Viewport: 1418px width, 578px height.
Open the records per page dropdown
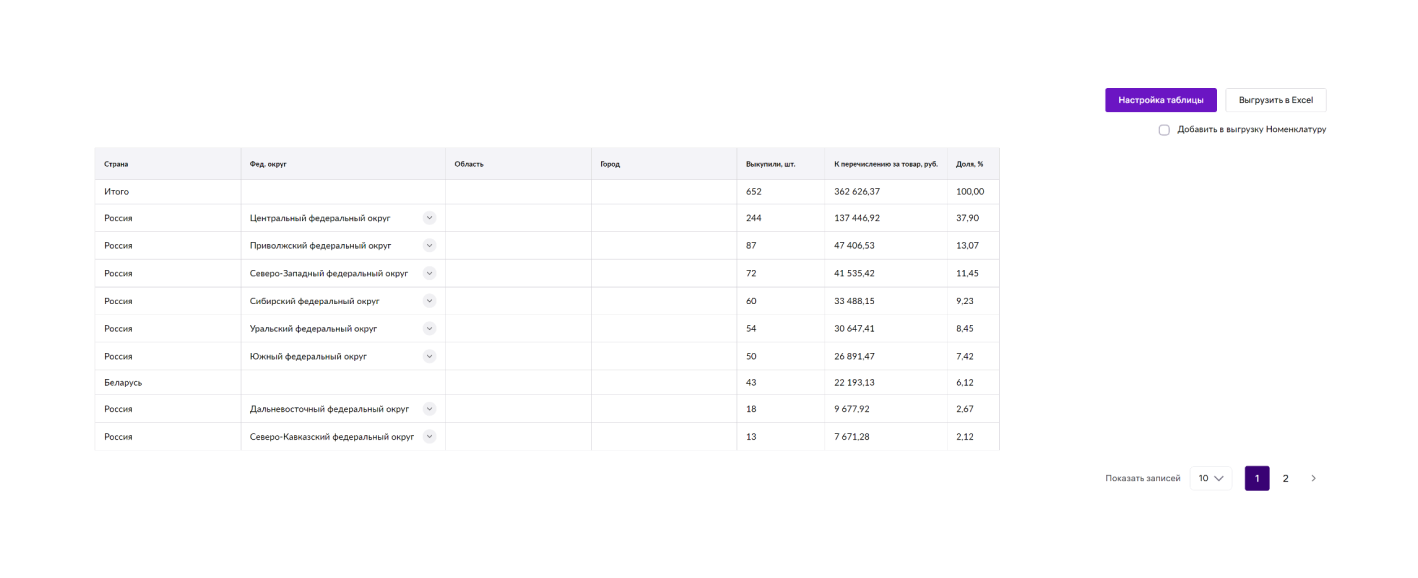(x=1211, y=478)
